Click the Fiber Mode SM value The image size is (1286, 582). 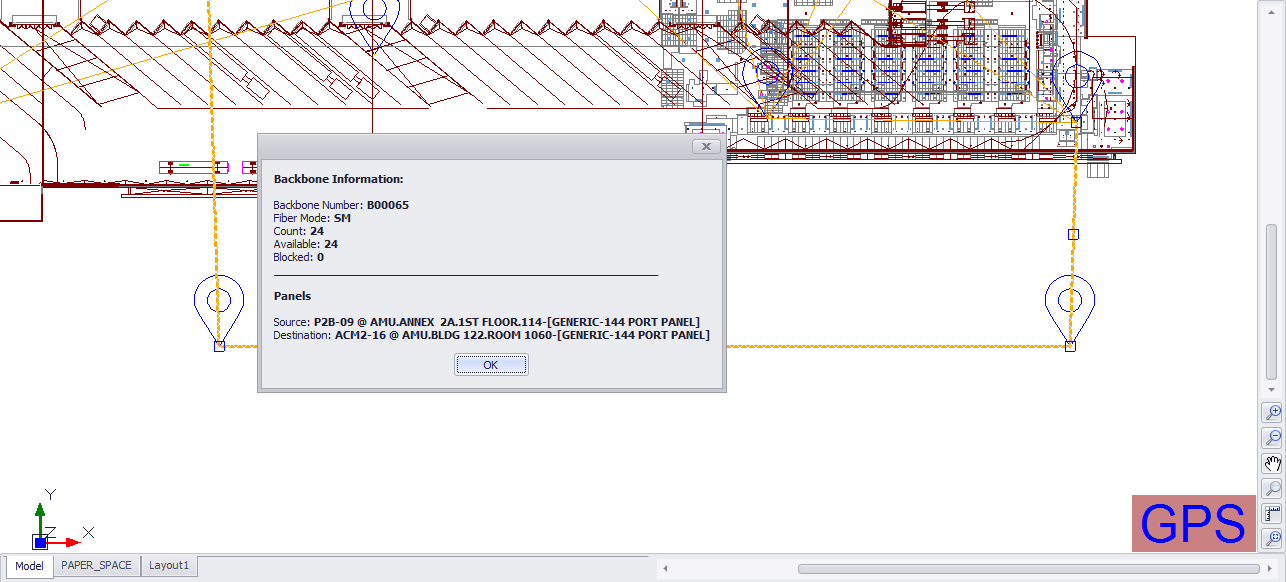(342, 218)
